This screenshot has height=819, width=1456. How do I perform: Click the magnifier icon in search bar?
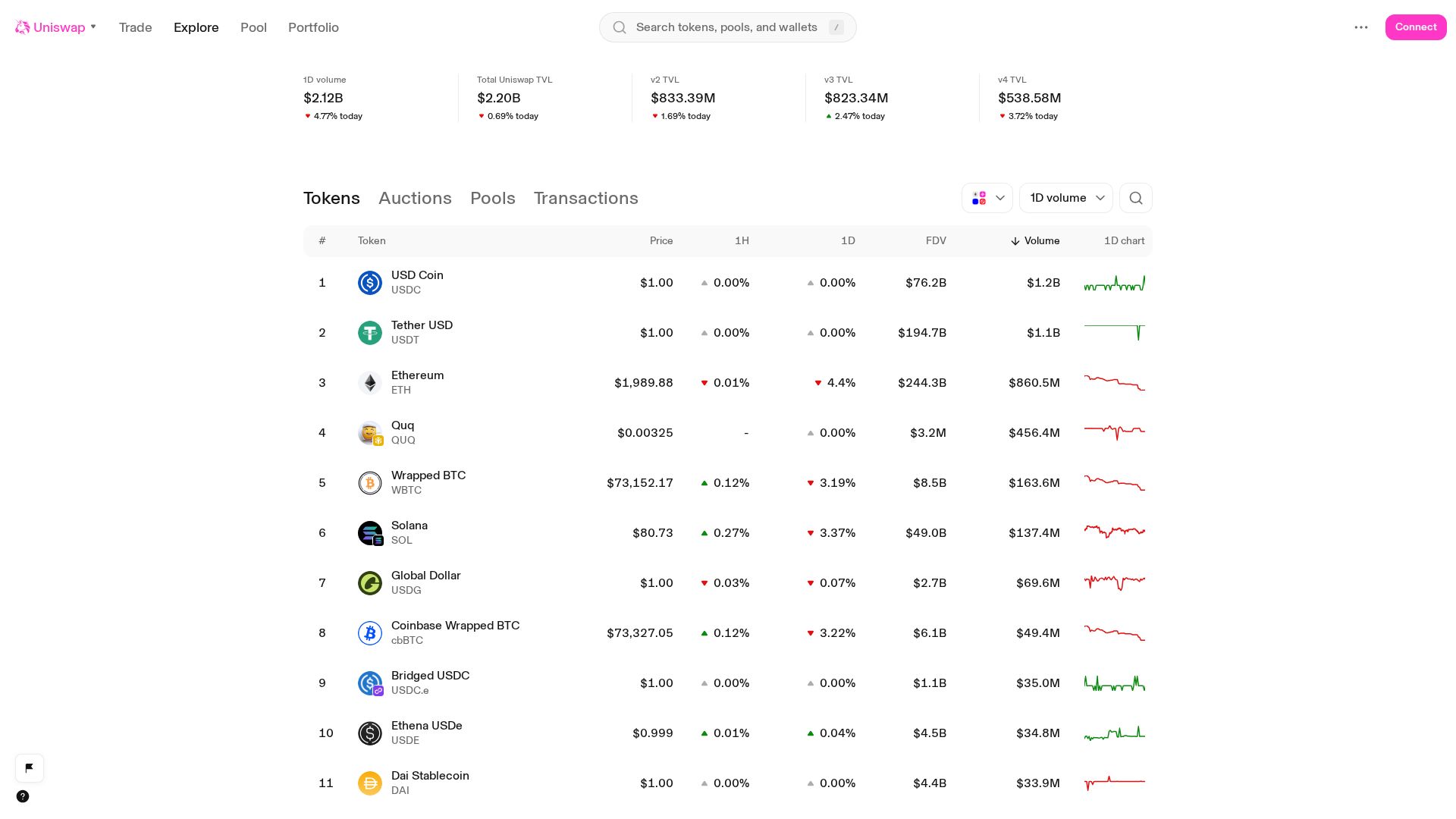click(620, 27)
